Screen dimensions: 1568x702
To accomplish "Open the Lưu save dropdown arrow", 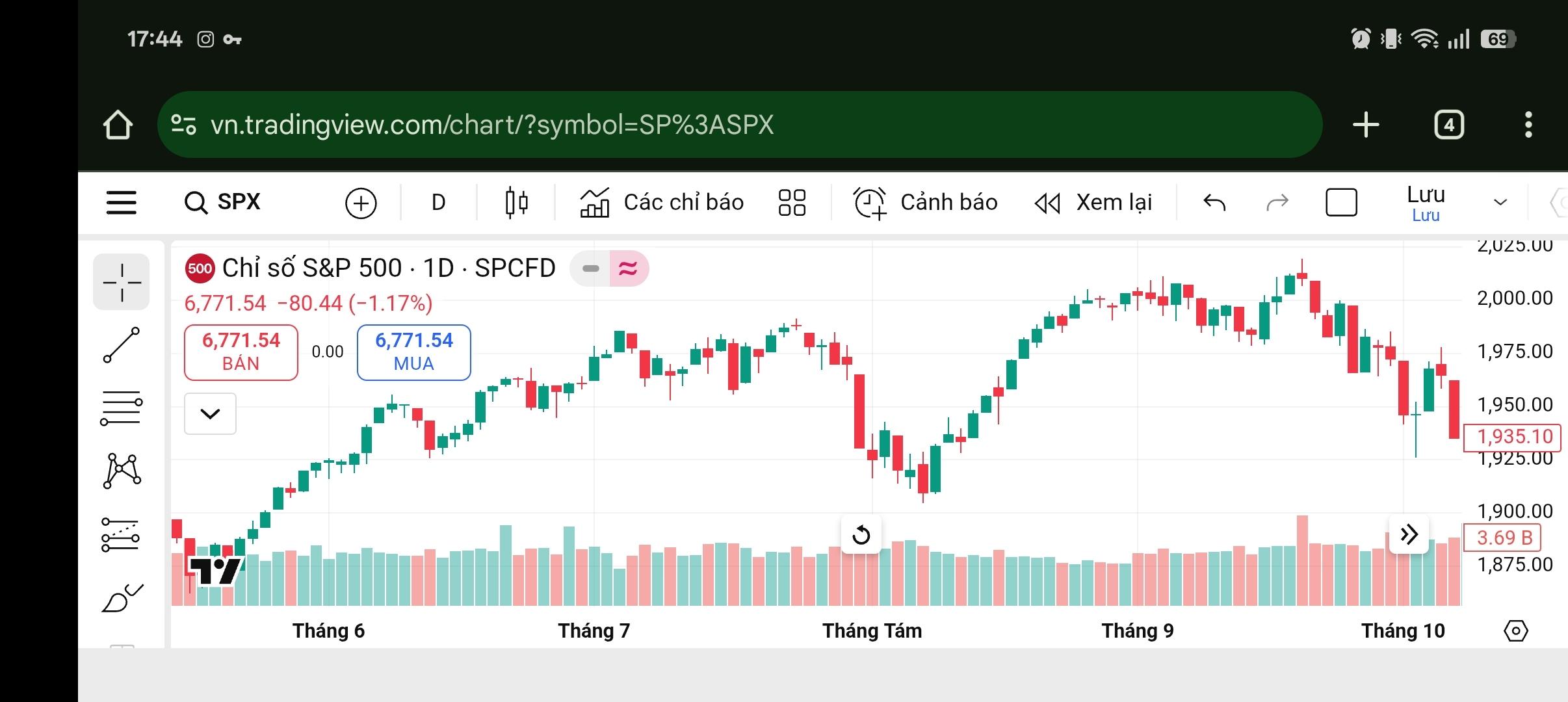I will 1500,202.
